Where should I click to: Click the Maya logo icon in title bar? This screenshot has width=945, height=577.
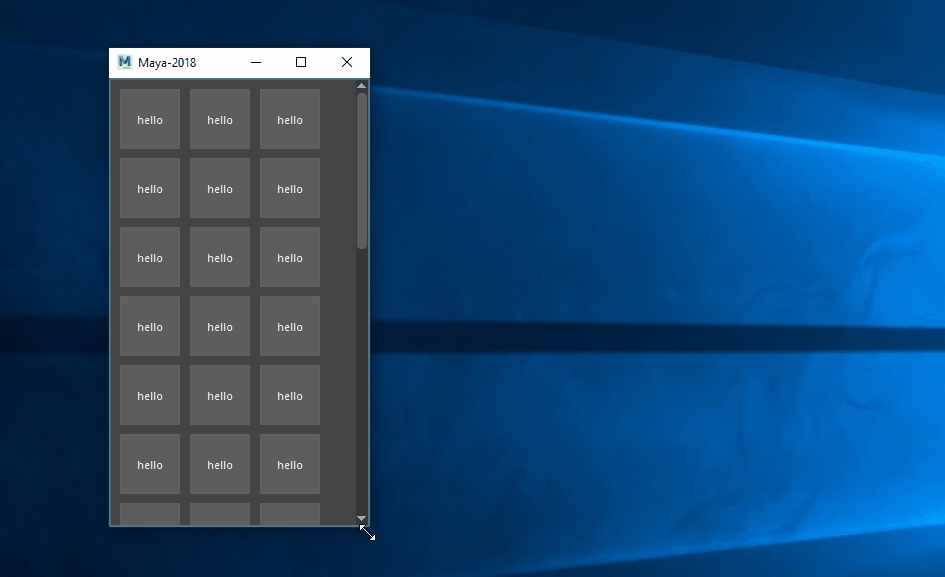[x=125, y=62]
